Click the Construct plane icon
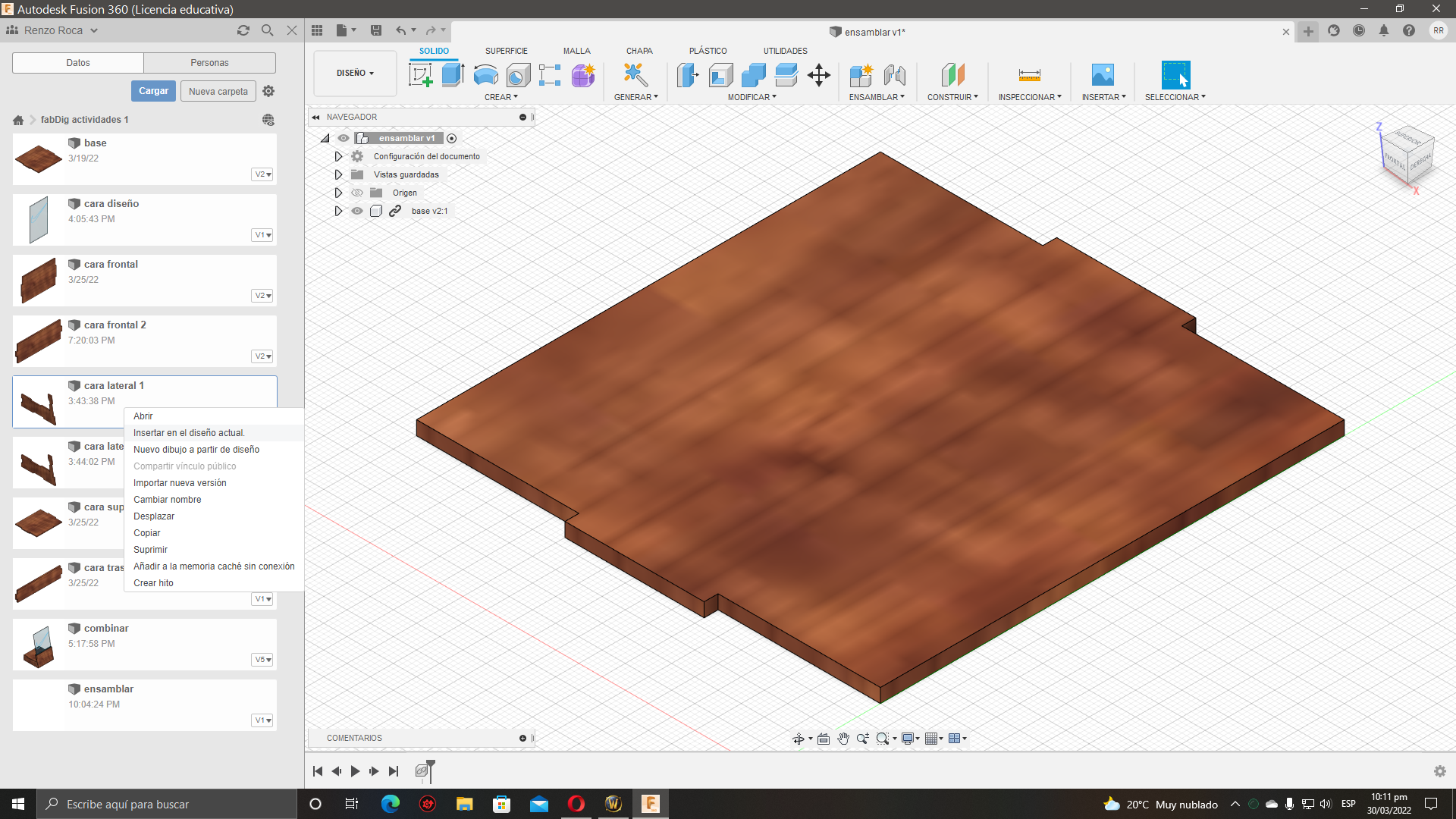The width and height of the screenshot is (1456, 819). click(952, 75)
